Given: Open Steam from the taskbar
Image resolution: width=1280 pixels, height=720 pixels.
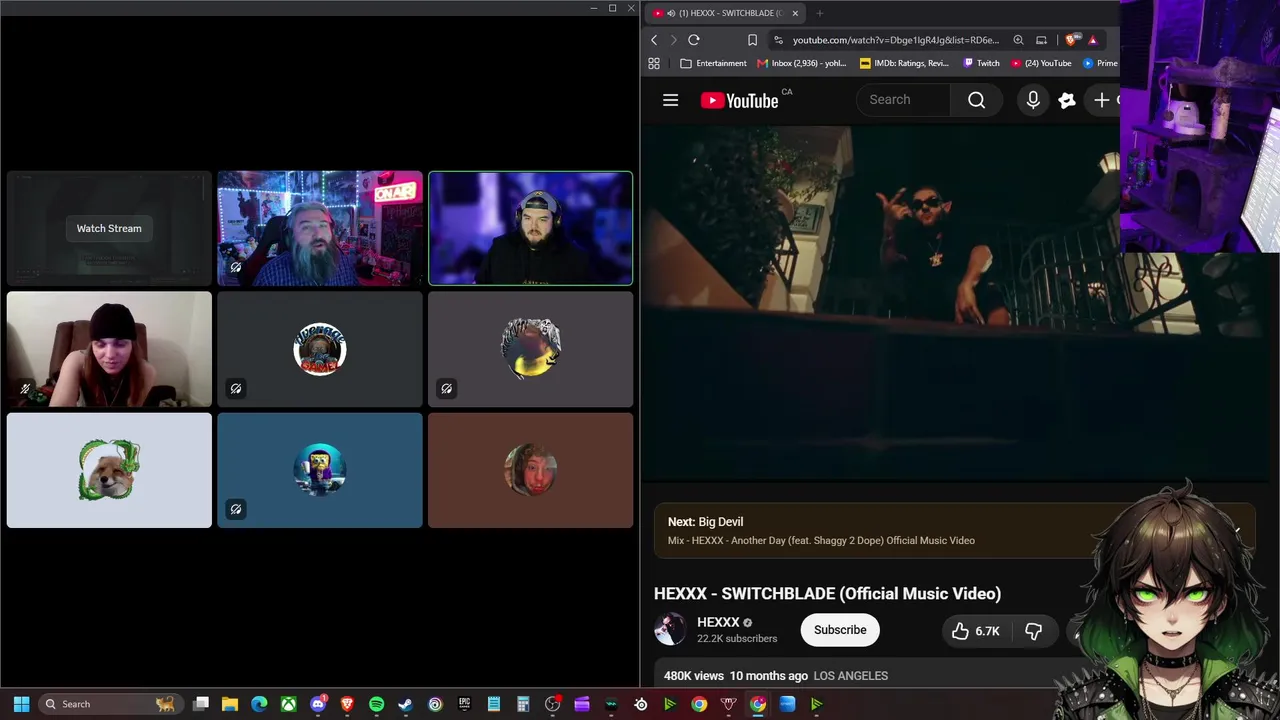Looking at the screenshot, I should pyautogui.click(x=405, y=704).
